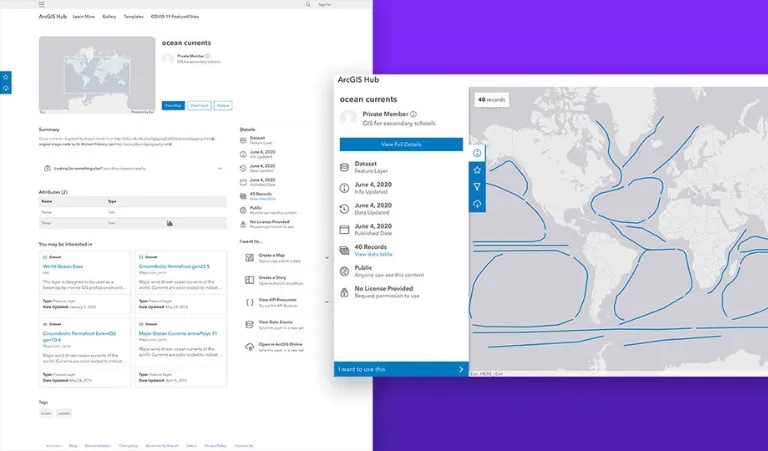
Task: Click the cloud download icon on the left edge tab
Action: click(5, 89)
